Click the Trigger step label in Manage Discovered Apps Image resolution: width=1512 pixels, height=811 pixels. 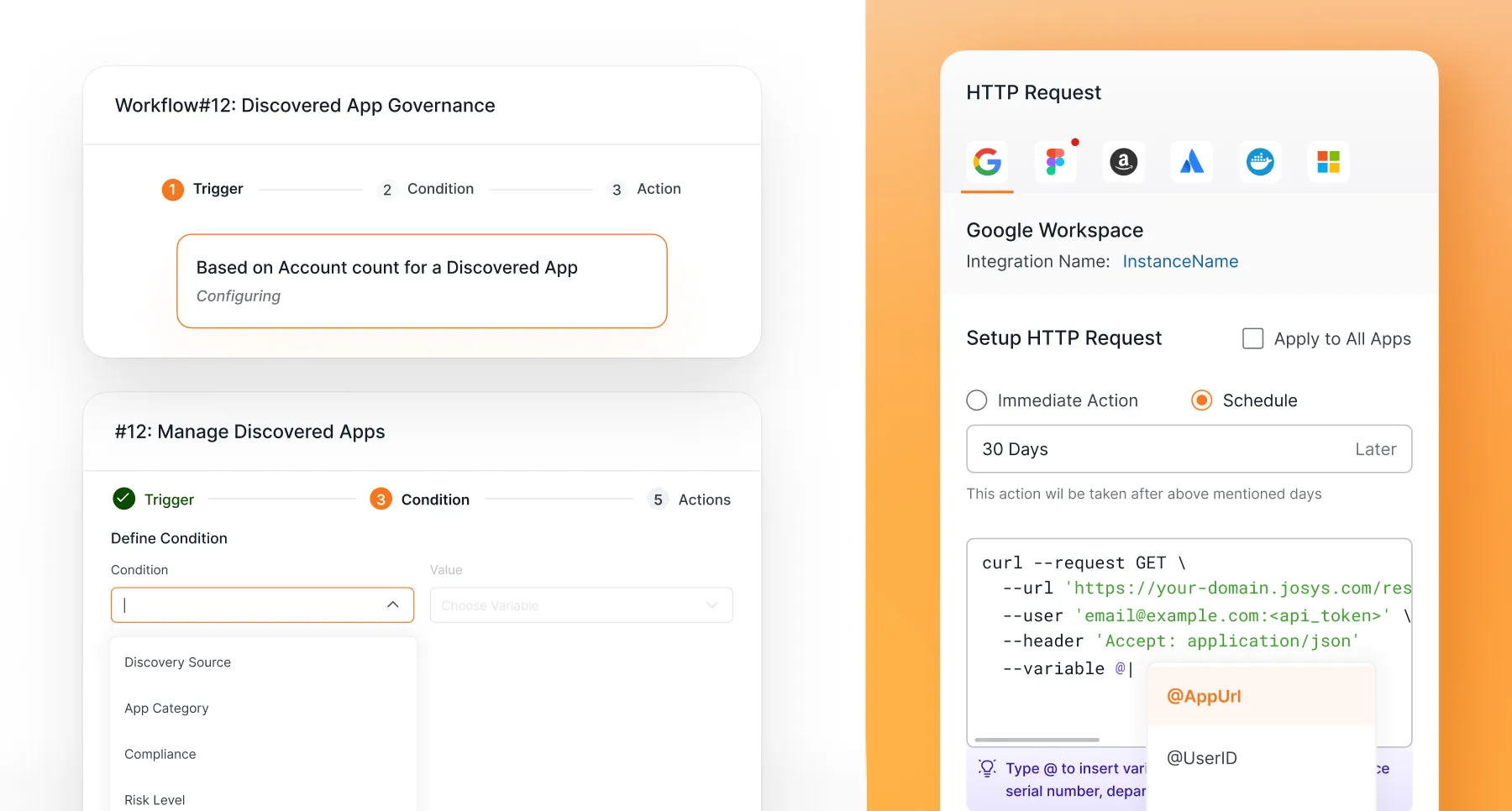(169, 500)
